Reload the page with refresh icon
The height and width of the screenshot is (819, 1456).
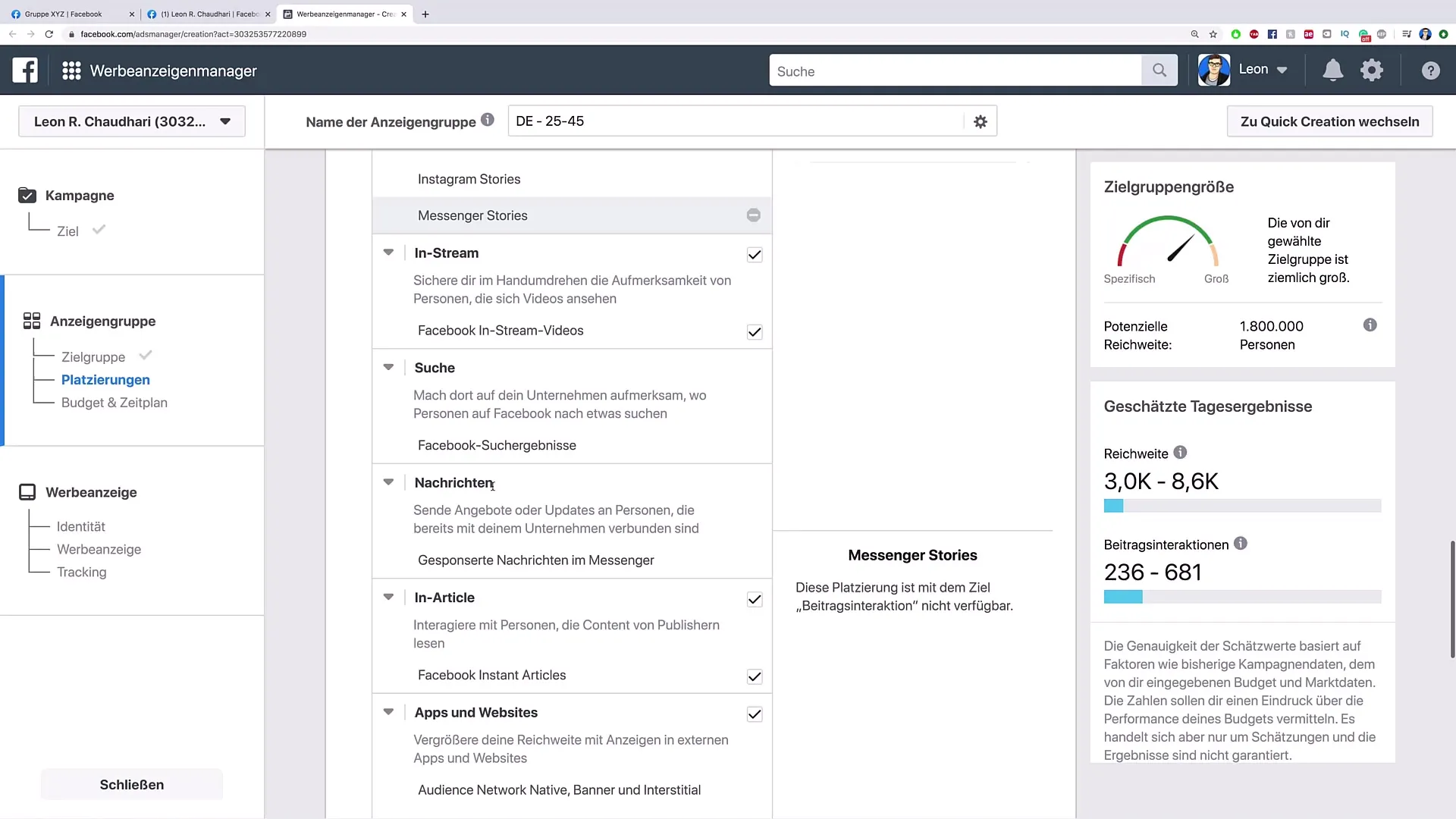(x=49, y=34)
